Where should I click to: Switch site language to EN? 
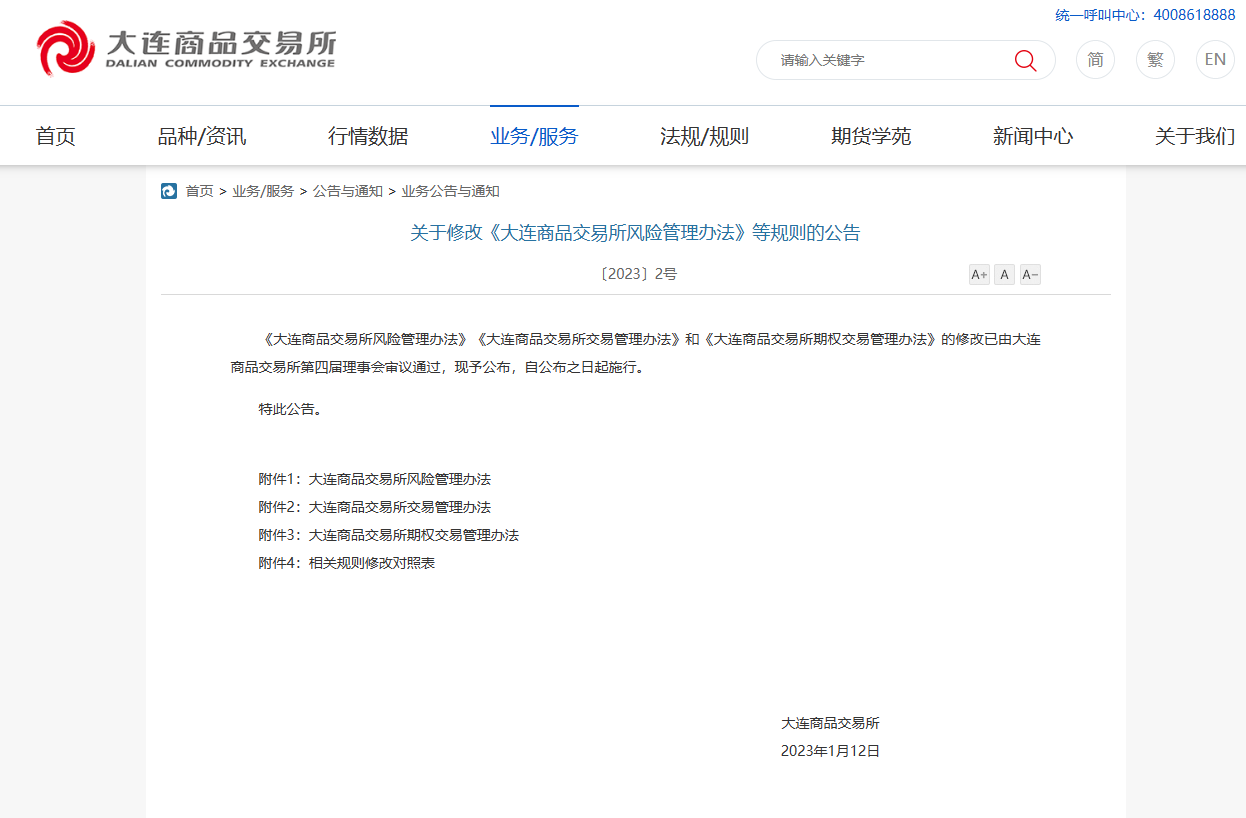pyautogui.click(x=1215, y=60)
